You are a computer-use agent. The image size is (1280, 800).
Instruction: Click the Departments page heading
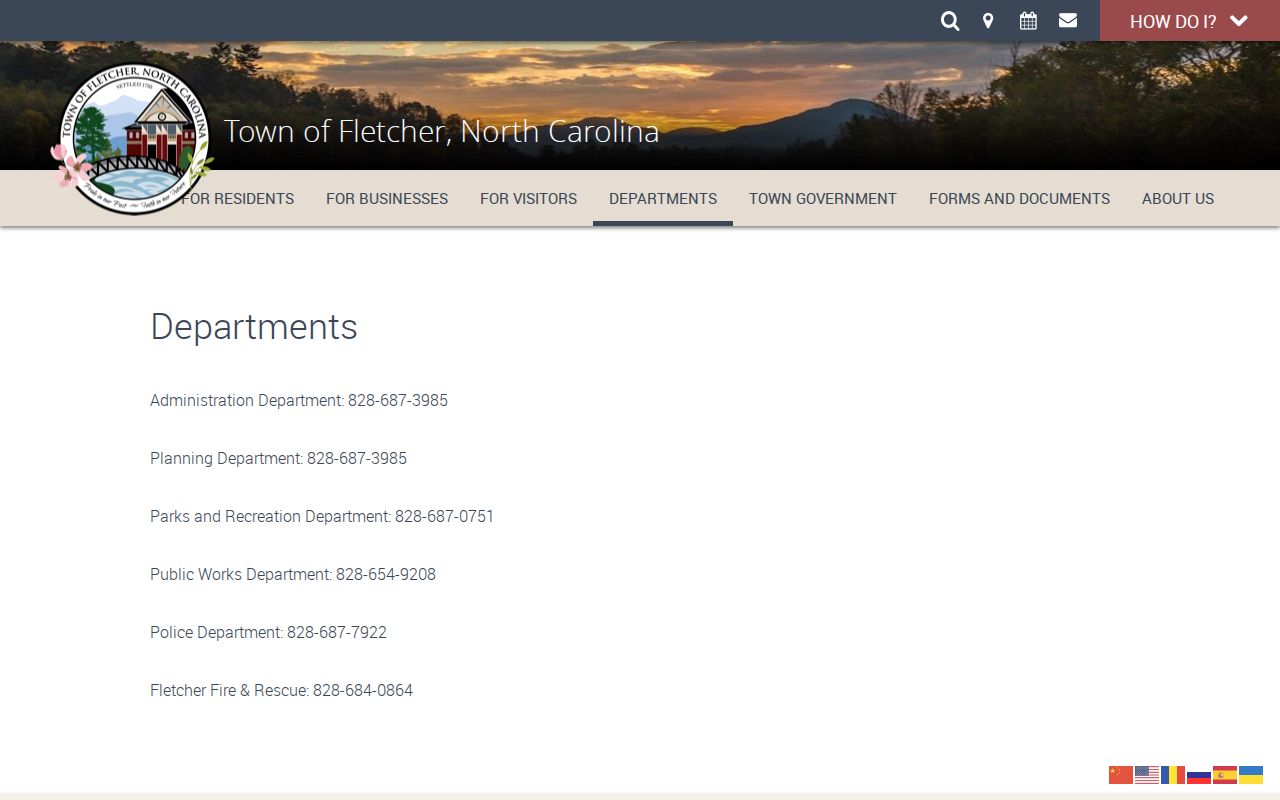(254, 327)
